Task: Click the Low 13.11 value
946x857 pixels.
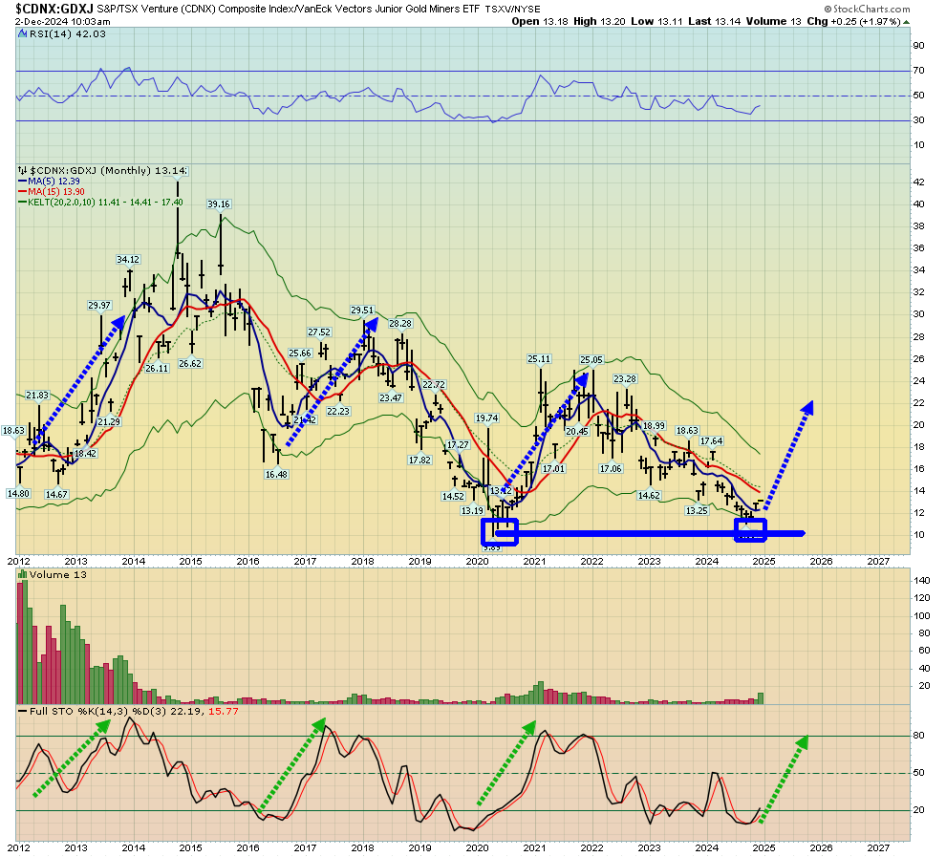Action: coord(655,22)
